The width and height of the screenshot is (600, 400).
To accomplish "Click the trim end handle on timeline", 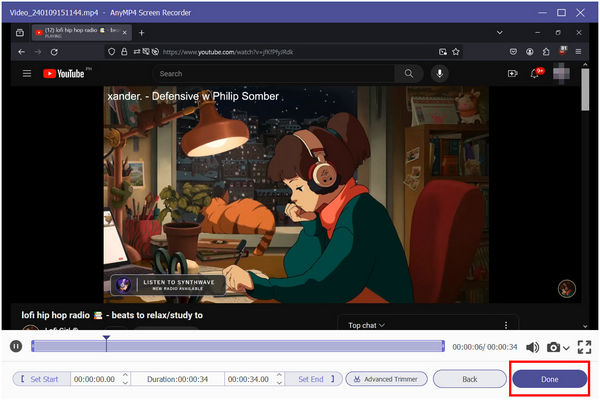I will (443, 346).
